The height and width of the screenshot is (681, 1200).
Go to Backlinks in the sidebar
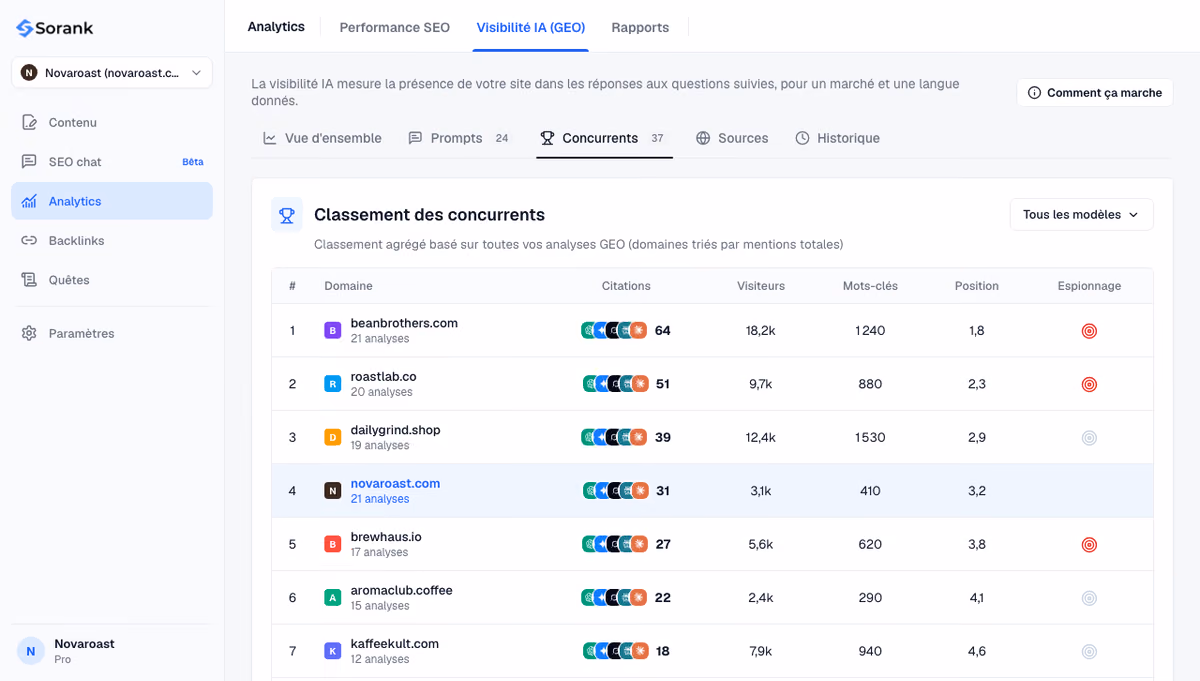point(112,241)
